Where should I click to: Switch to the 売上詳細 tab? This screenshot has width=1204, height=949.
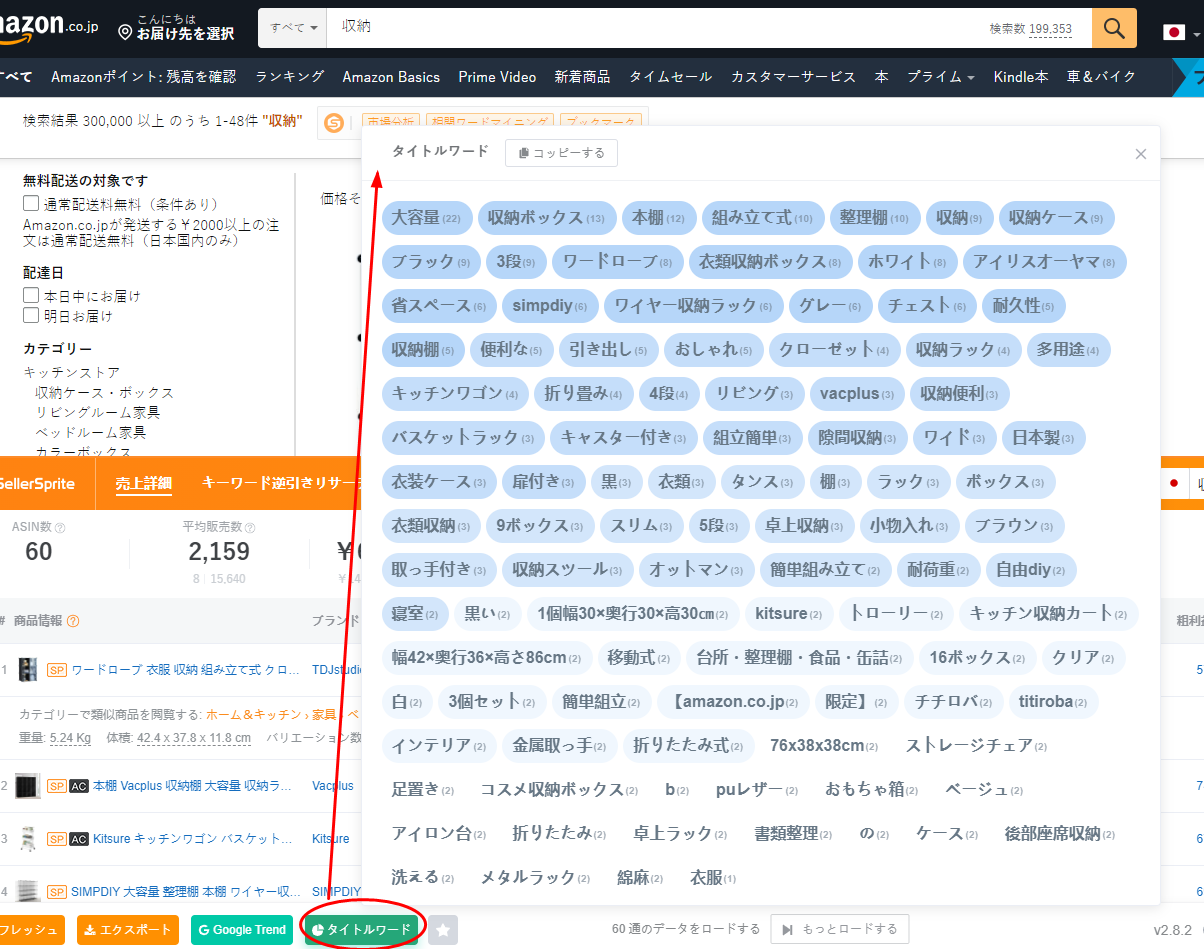(144, 484)
